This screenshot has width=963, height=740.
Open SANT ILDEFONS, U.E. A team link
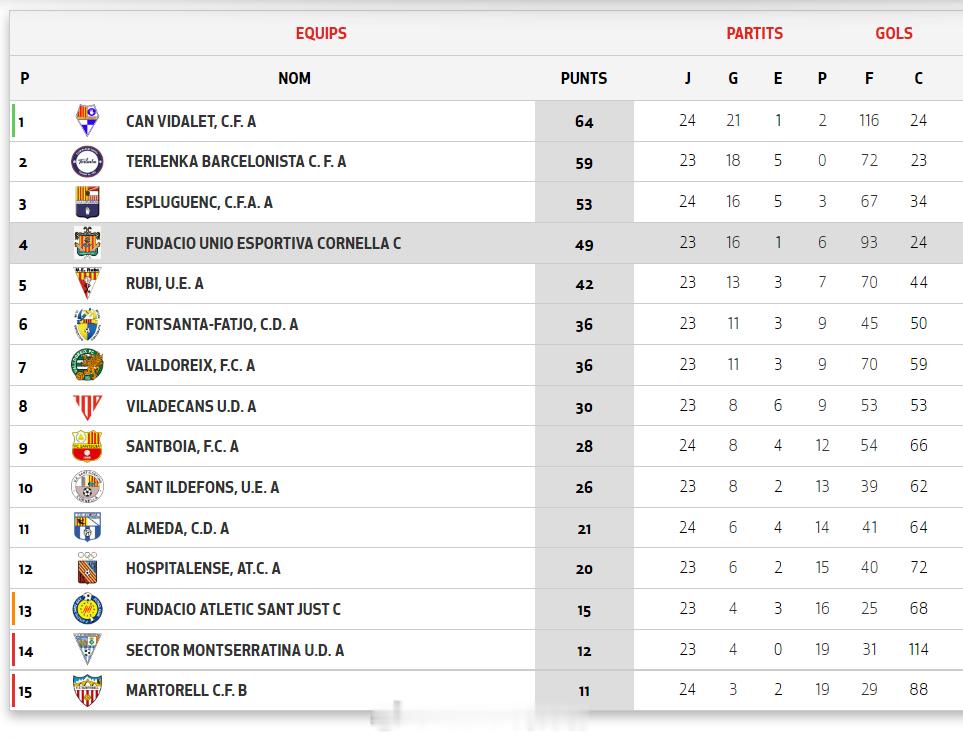click(203, 488)
